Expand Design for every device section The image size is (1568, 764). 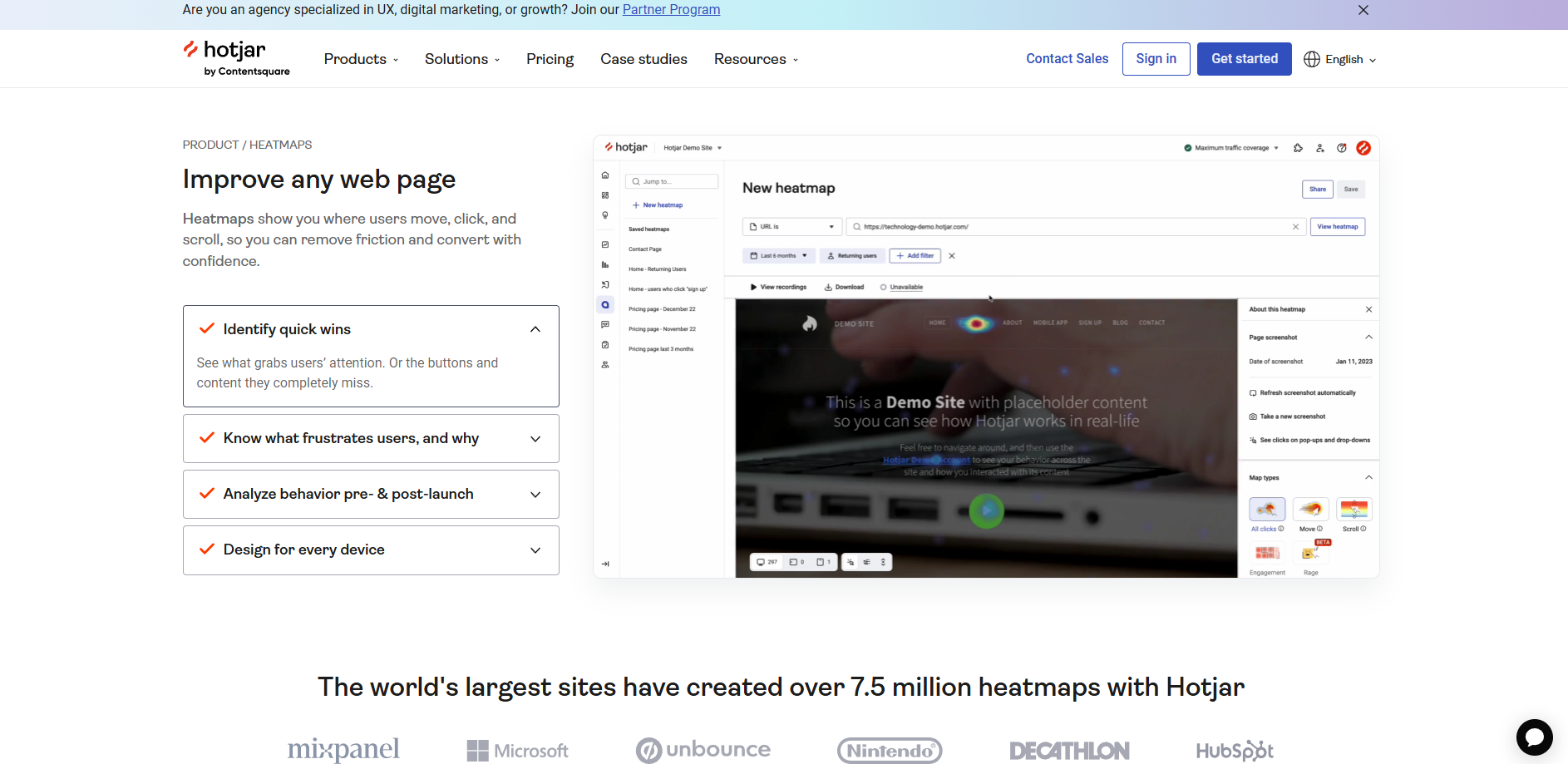371,550
